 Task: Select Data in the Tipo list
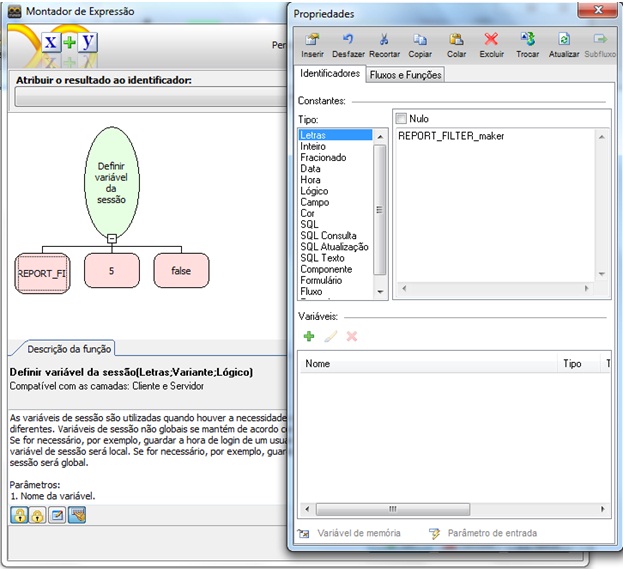pyautogui.click(x=335, y=168)
